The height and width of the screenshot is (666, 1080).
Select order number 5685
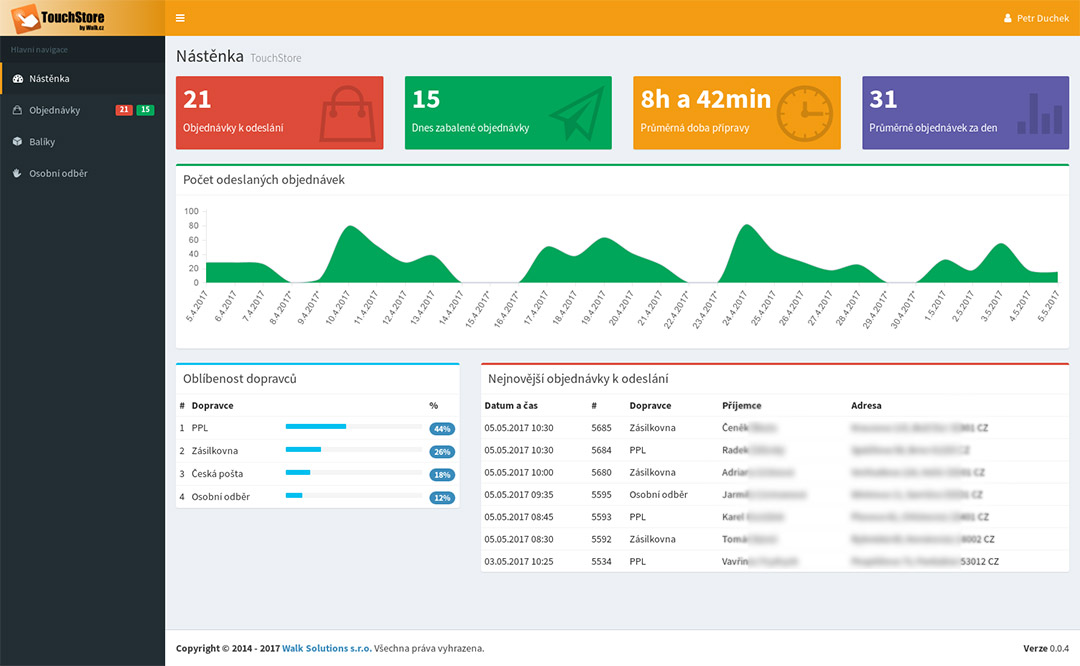pyautogui.click(x=601, y=428)
